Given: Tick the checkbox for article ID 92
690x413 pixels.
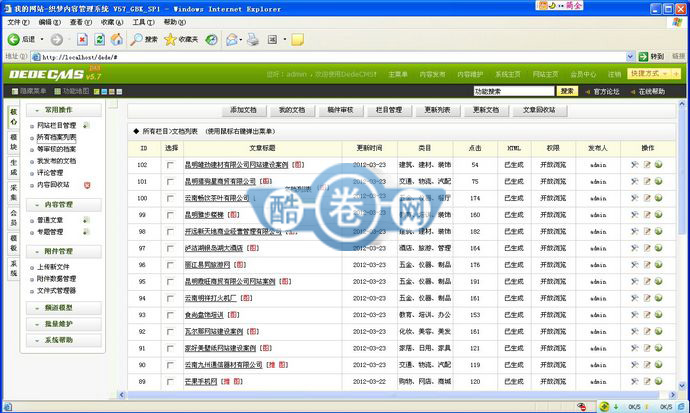Looking at the screenshot, I should [170, 332].
